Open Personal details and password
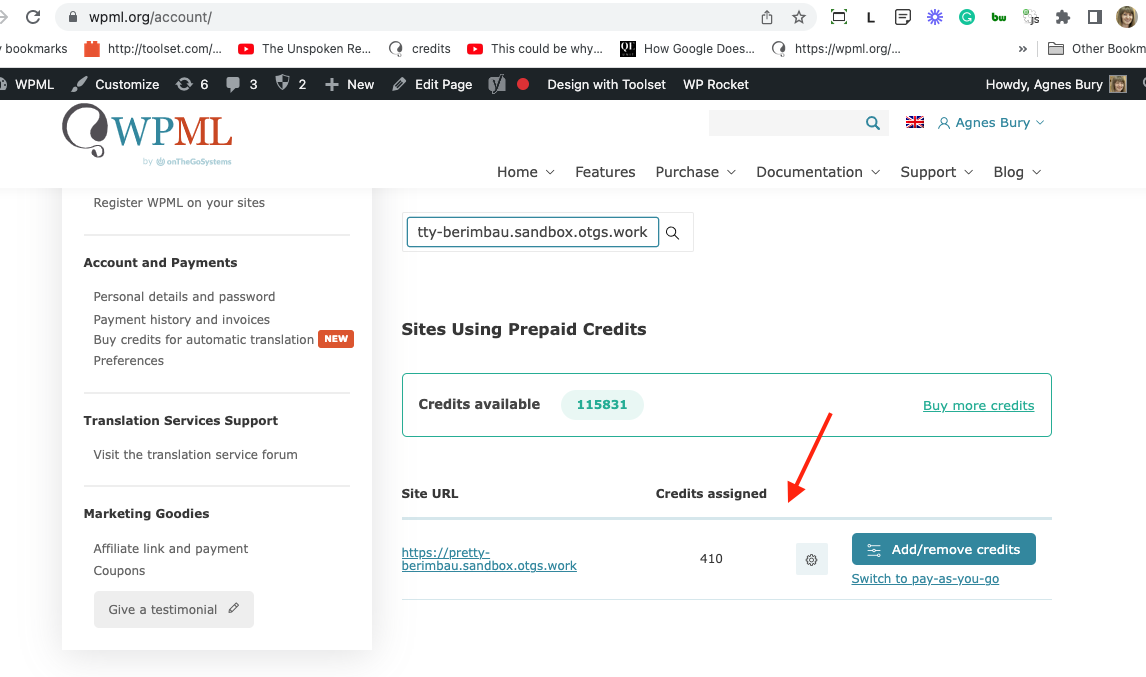This screenshot has width=1146, height=677. 184,296
